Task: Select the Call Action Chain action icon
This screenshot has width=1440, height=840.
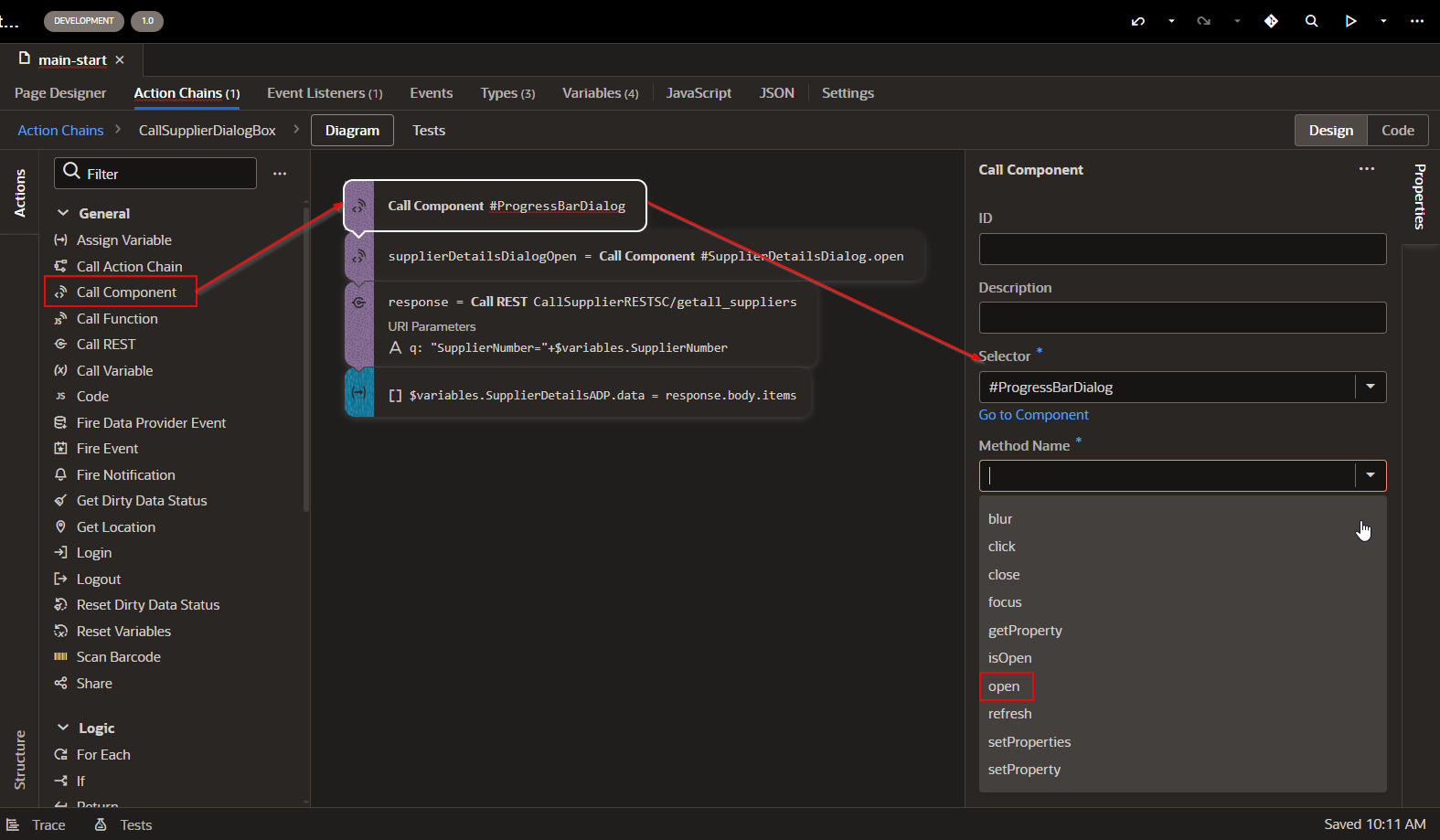Action: tap(60, 266)
